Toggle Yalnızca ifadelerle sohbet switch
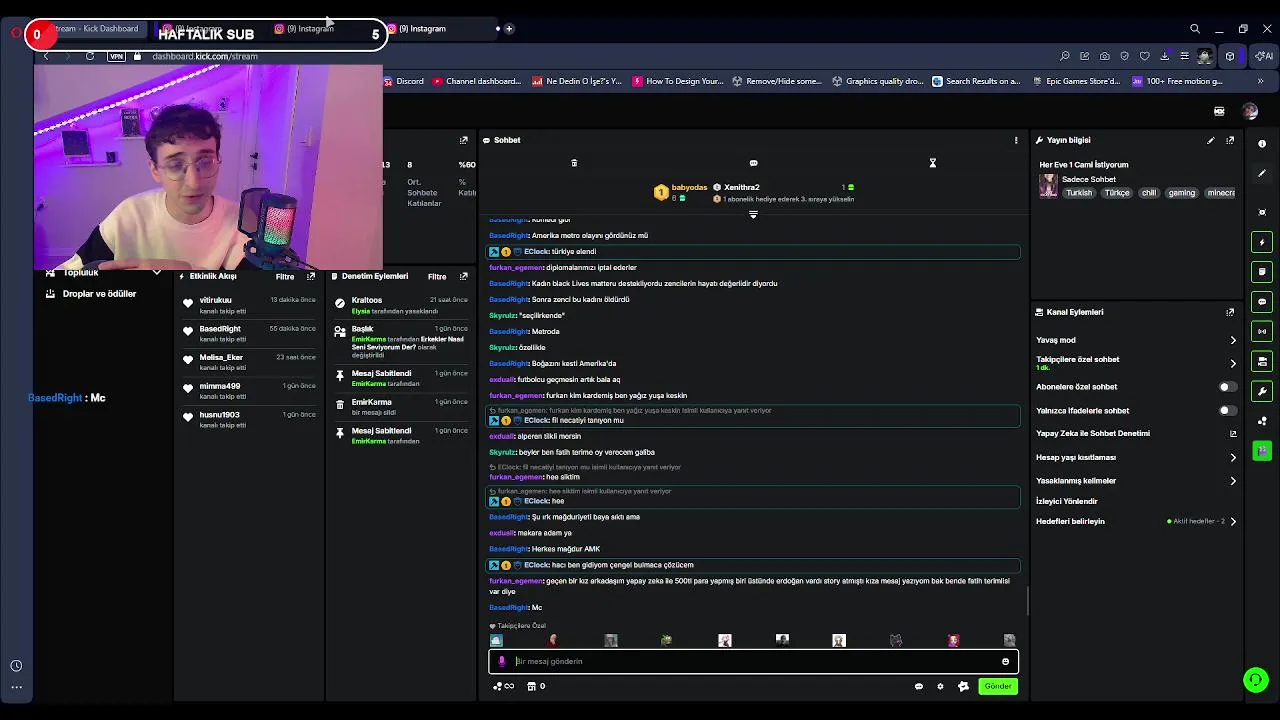Viewport: 1280px width, 720px height. point(1227,411)
